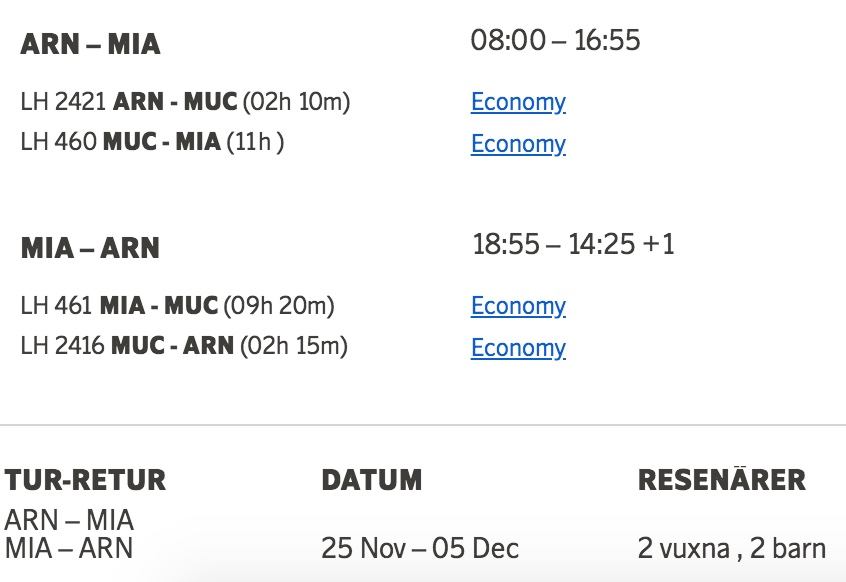Click the LH 2416 MUC - ARN flight segment
This screenshot has height=582, width=846.
click(184, 347)
